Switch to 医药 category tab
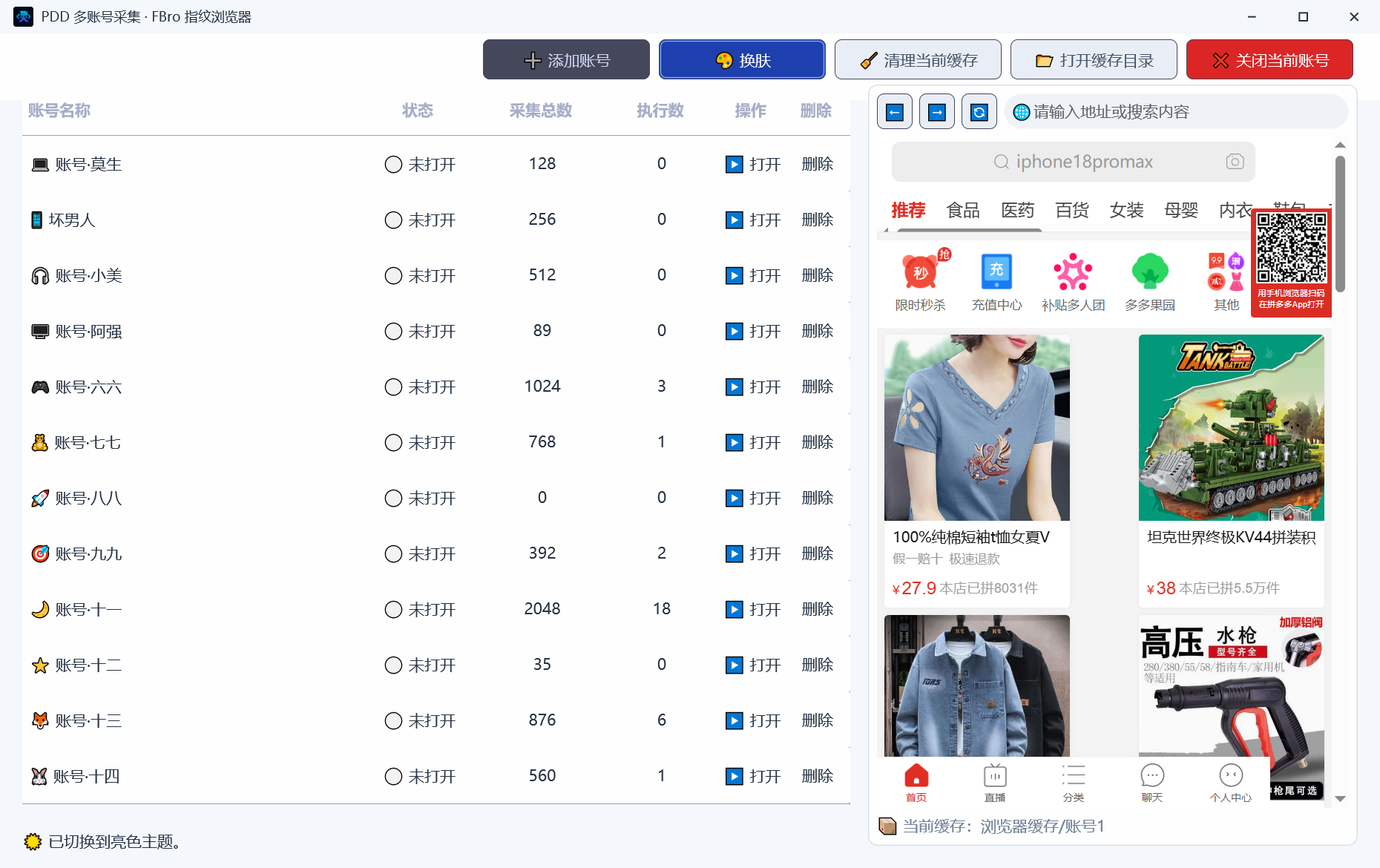Image resolution: width=1380 pixels, height=868 pixels. (x=1017, y=210)
